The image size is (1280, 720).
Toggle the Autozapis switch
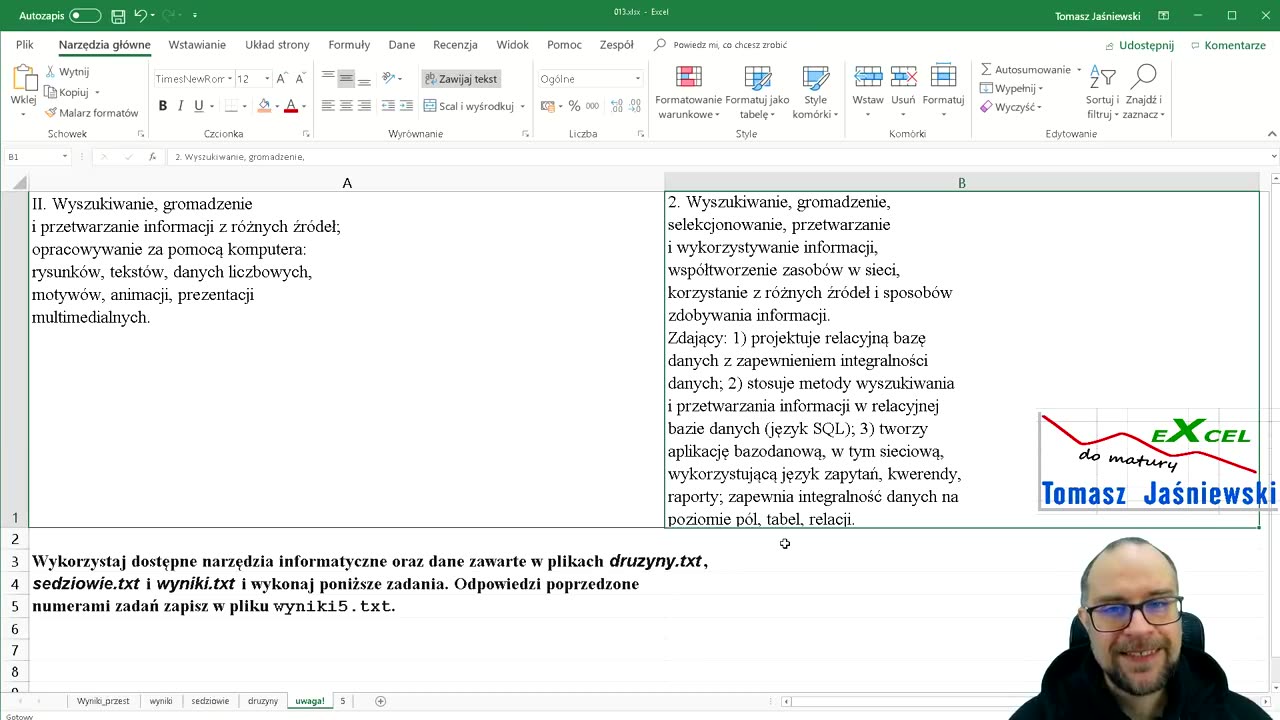pyautogui.click(x=85, y=16)
